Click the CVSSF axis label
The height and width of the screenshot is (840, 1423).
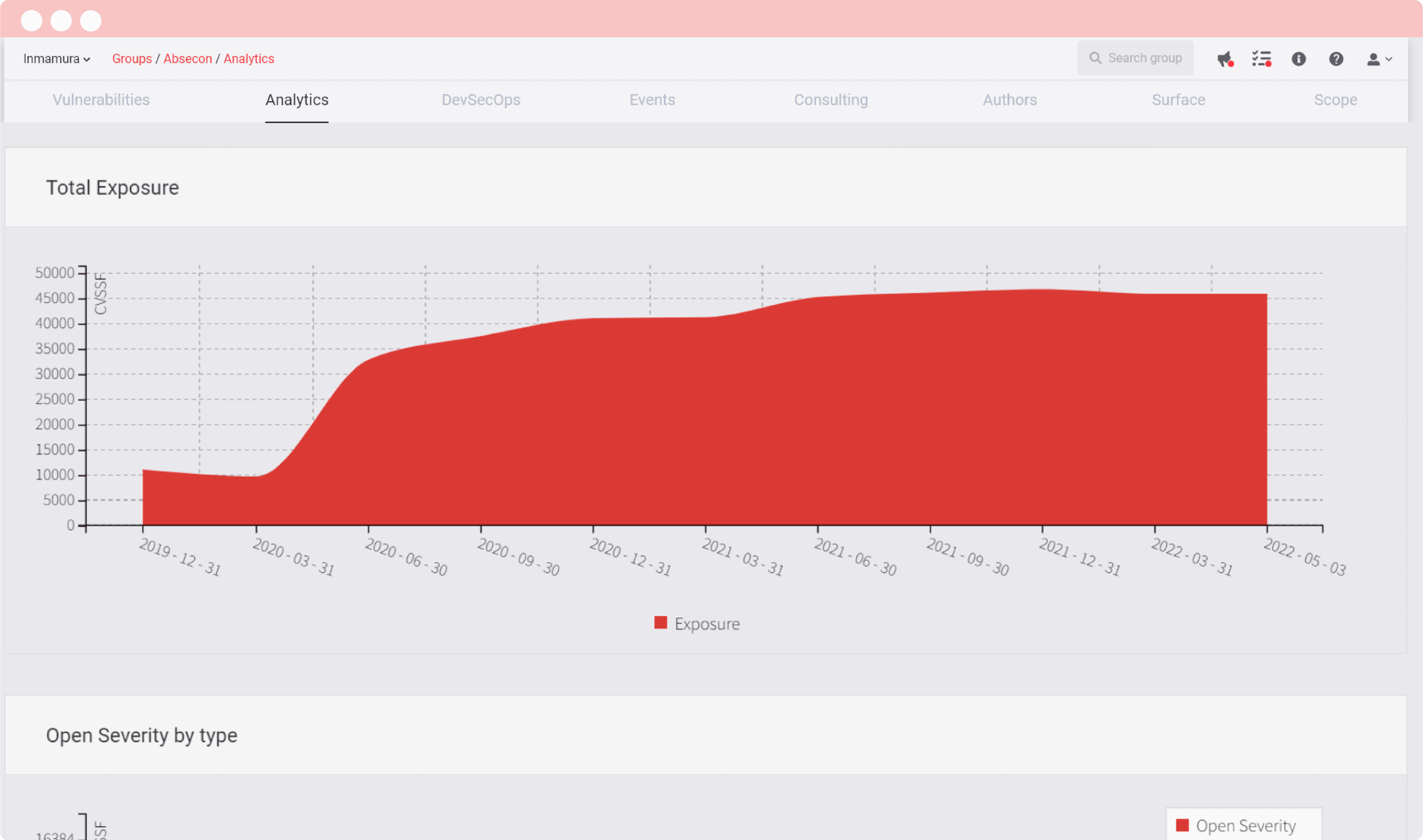tap(101, 294)
